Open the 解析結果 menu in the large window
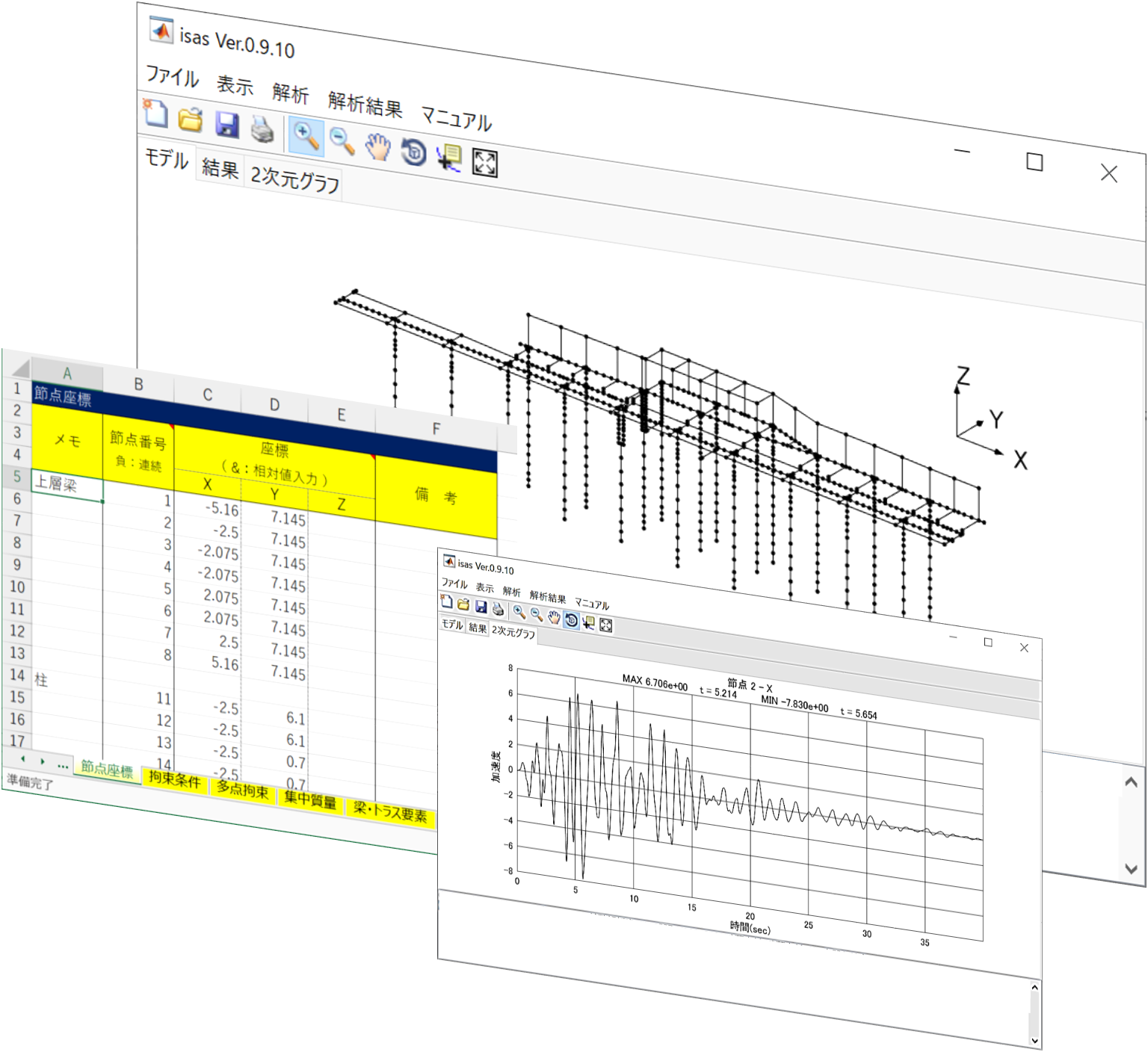Image resolution: width=1148 pixels, height=1052 pixels. (x=365, y=104)
